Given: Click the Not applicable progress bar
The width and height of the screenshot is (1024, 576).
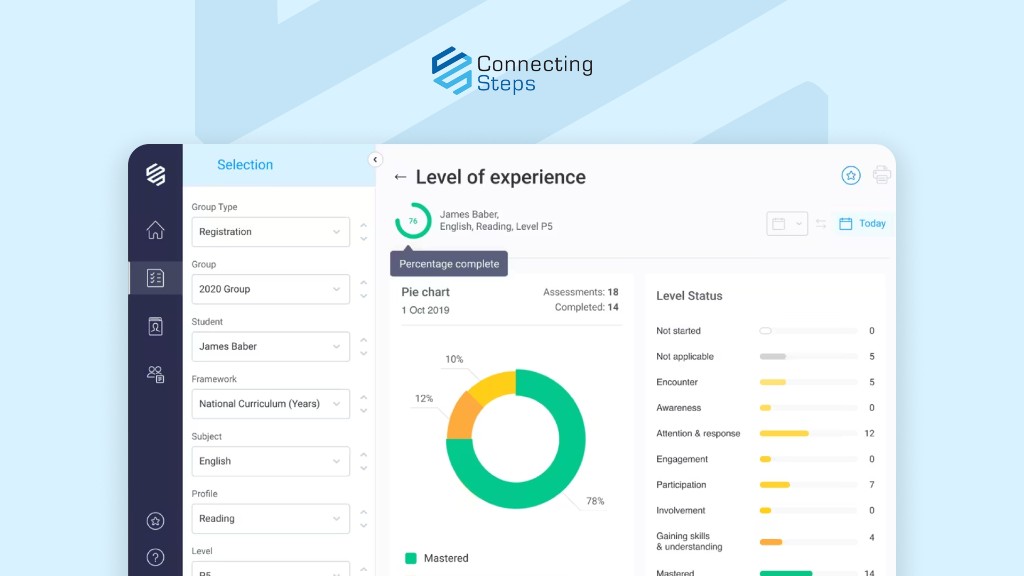Looking at the screenshot, I should click(808, 357).
